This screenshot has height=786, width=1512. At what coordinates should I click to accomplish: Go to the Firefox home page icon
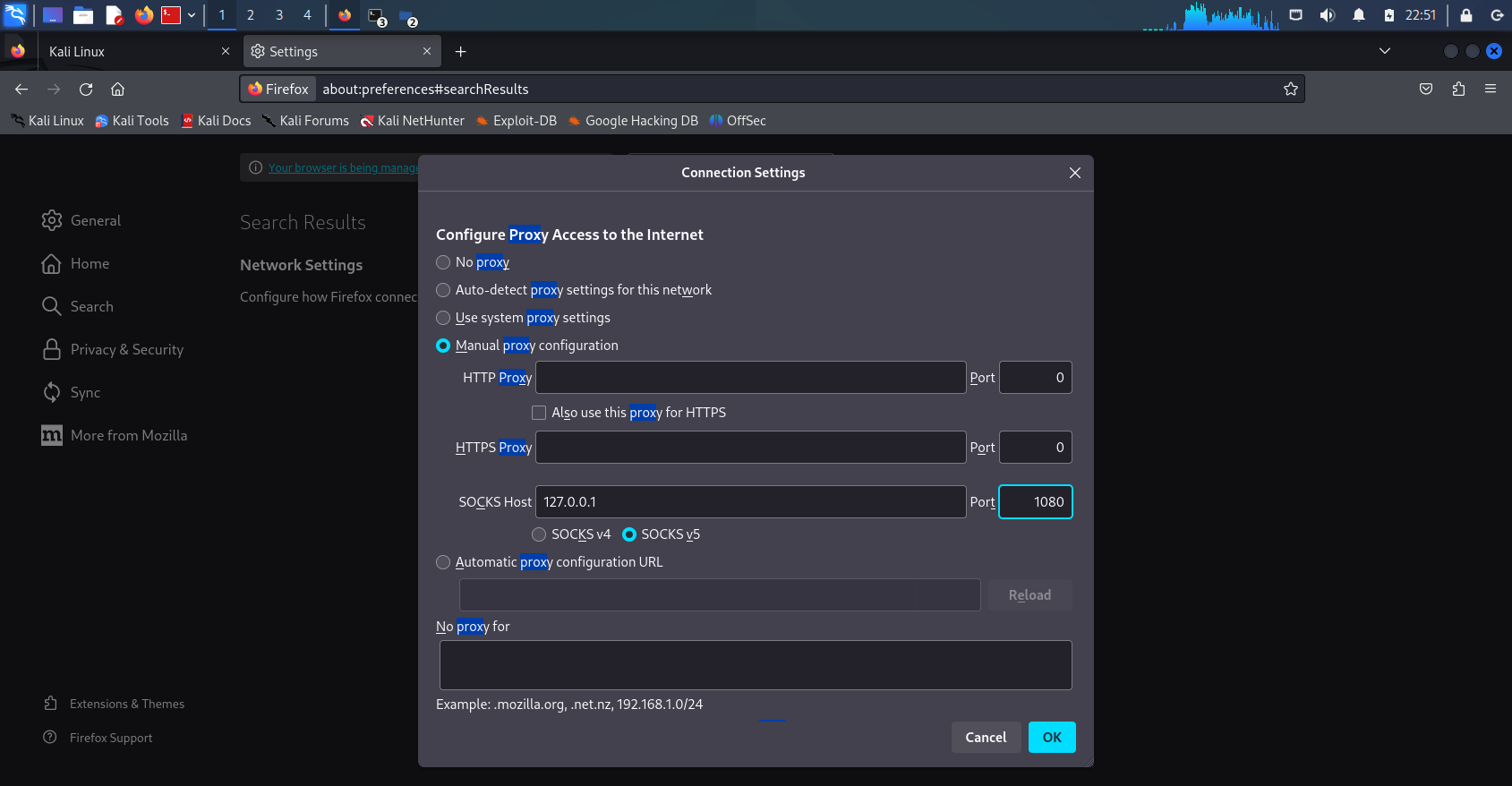tap(117, 89)
